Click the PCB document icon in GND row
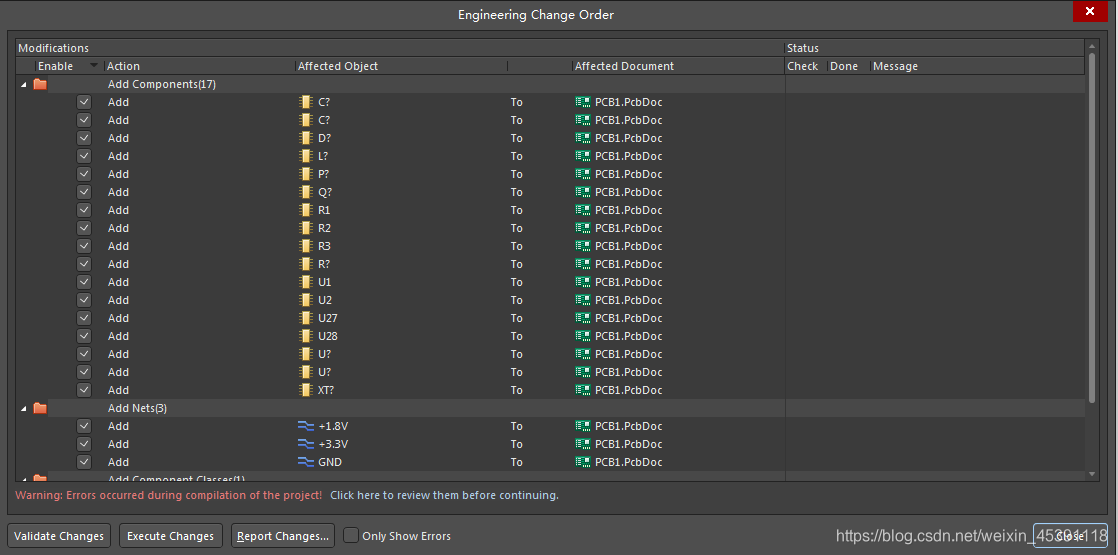This screenshot has height=555, width=1118. tap(583, 462)
